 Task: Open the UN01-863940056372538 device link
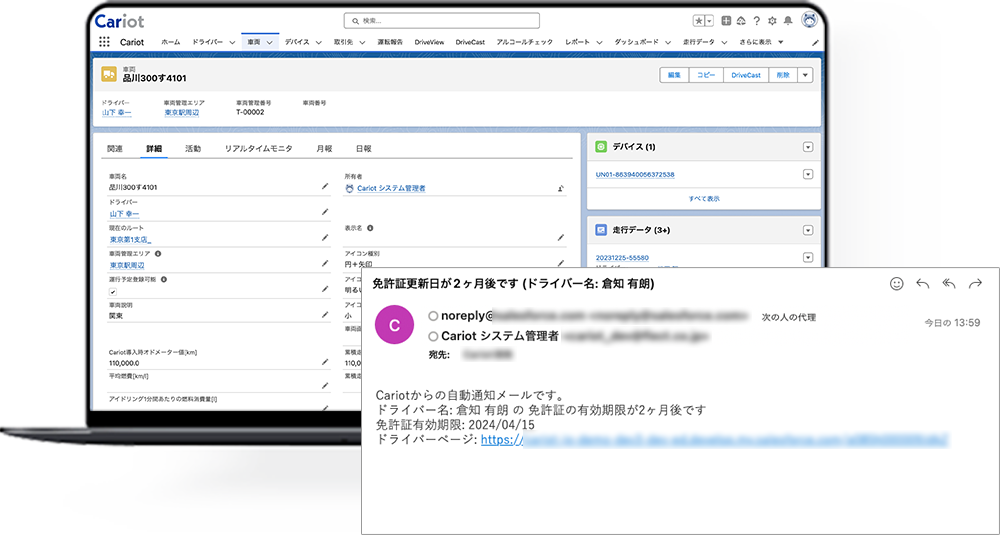tap(635, 175)
